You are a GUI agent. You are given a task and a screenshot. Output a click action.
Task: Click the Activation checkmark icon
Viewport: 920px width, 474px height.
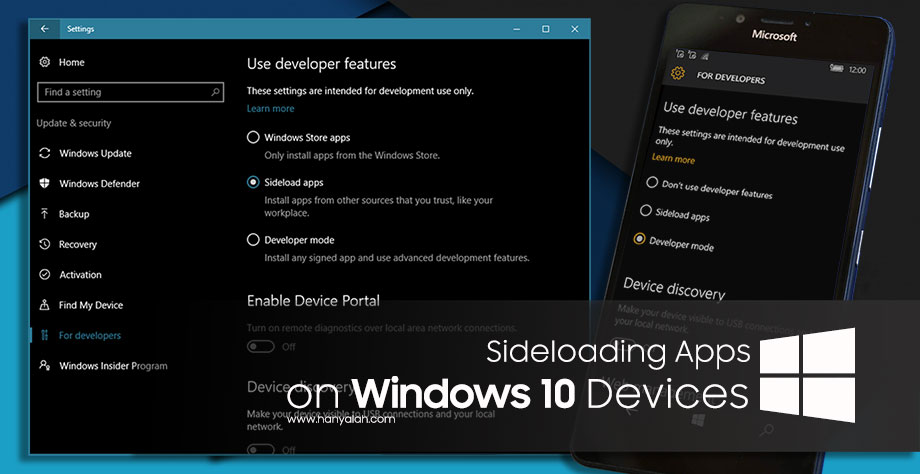point(45,275)
